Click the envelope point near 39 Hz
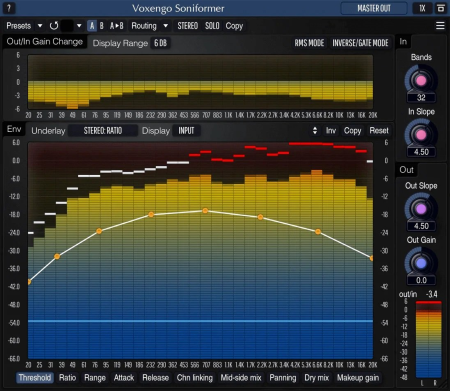The height and width of the screenshot is (391, 450). (57, 256)
